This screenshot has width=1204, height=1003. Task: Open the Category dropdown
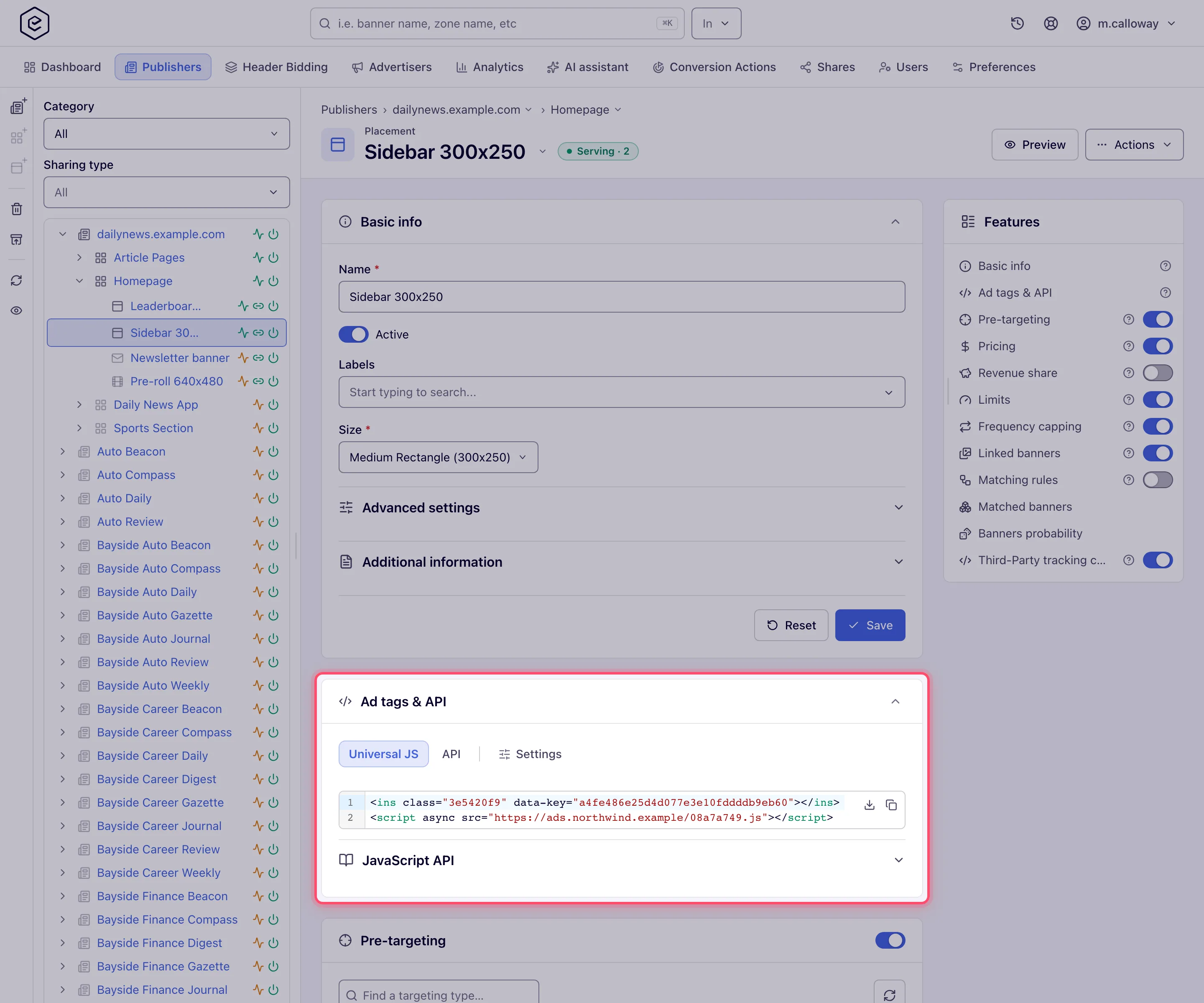pos(166,134)
